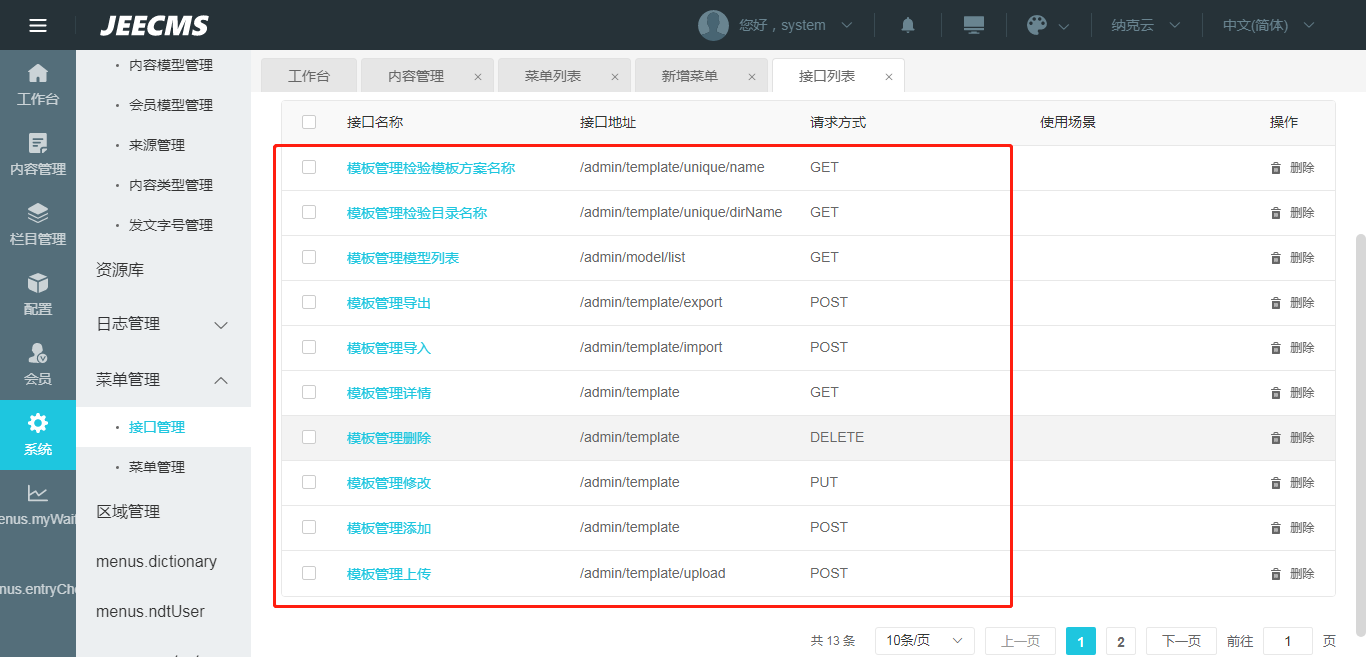
Task: Switch to the 工作台 tab
Action: 308,76
